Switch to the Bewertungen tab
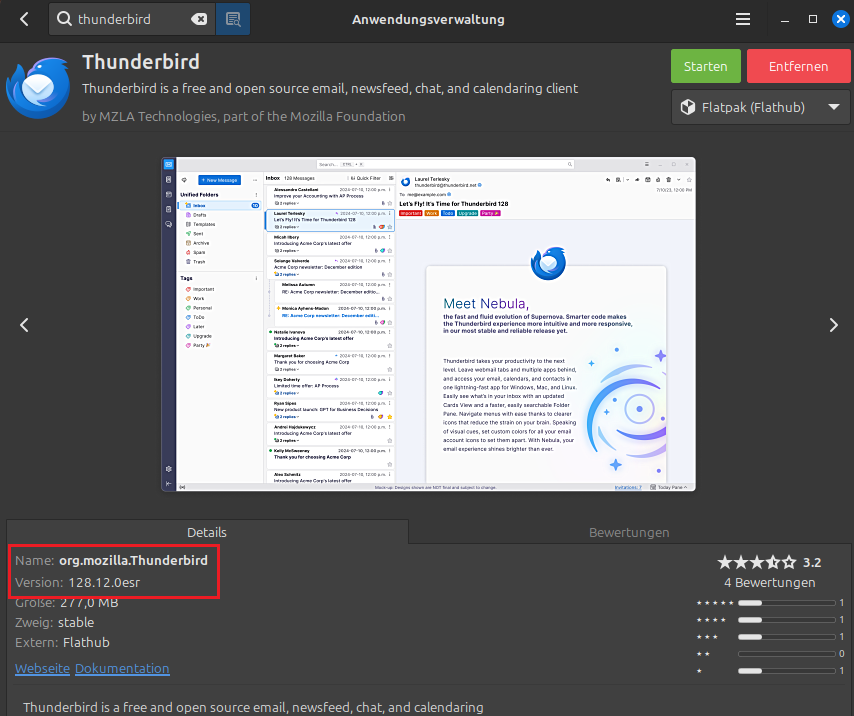The image size is (854, 716). pyautogui.click(x=629, y=532)
